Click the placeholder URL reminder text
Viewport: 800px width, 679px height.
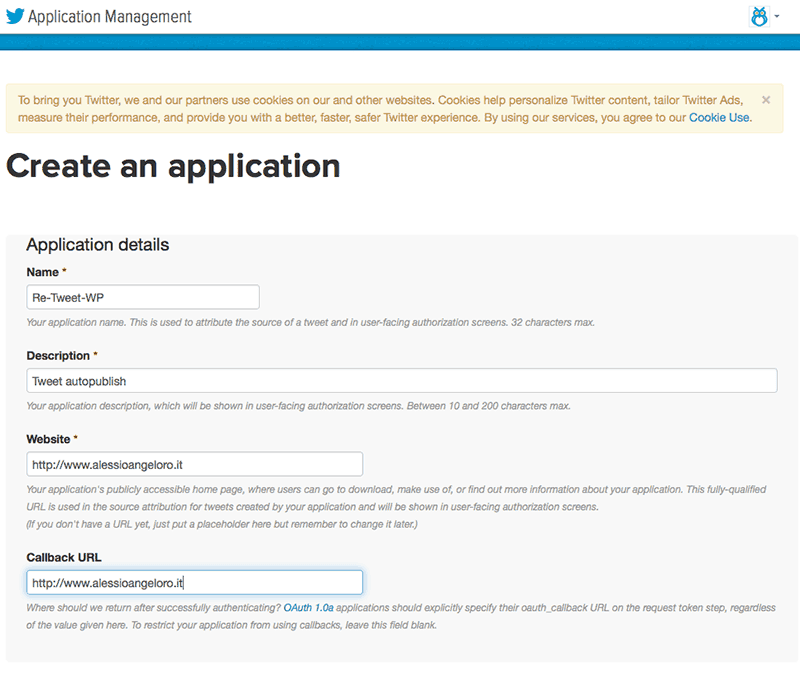click(222, 524)
